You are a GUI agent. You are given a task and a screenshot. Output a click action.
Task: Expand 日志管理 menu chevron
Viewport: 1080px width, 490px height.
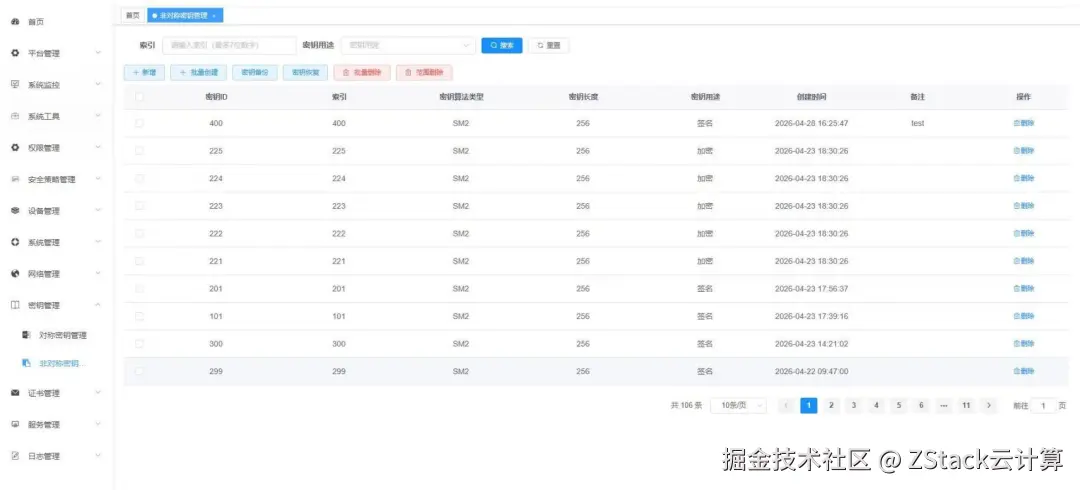pos(98,456)
